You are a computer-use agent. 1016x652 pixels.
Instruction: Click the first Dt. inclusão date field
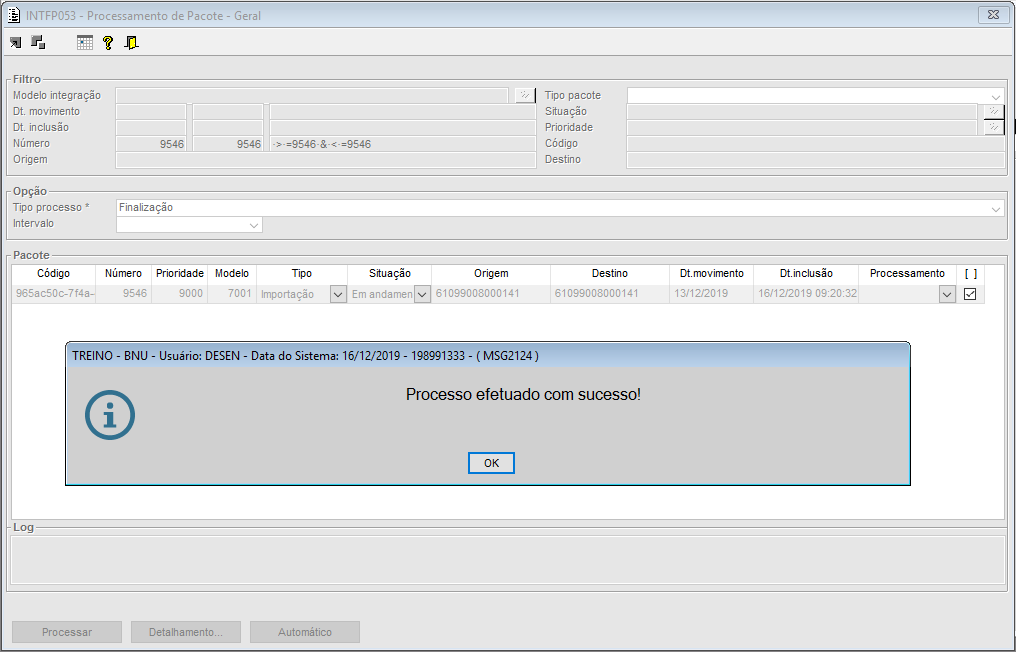pyautogui.click(x=151, y=128)
